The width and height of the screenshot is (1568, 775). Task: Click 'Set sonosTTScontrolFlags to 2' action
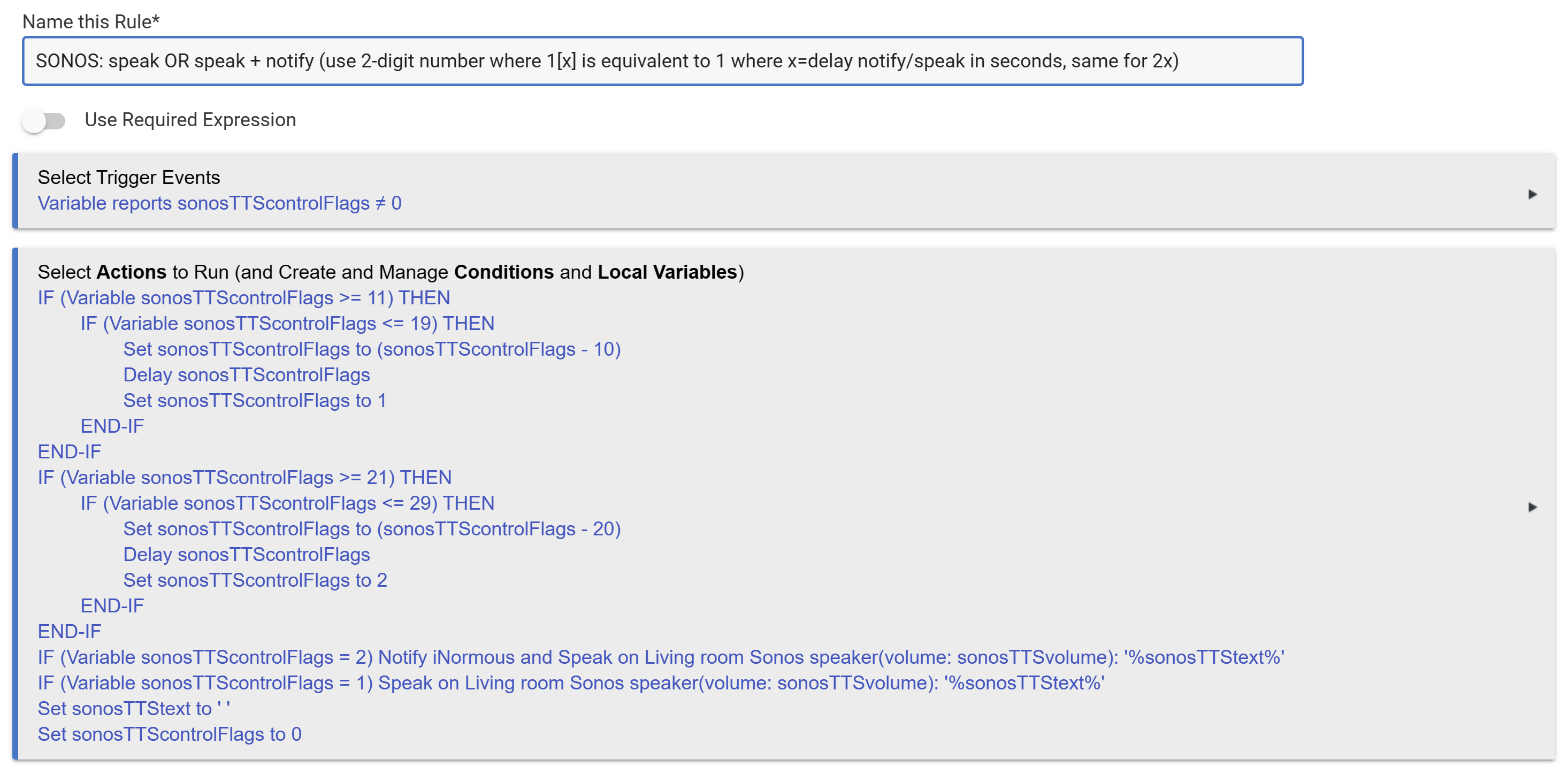point(255,580)
